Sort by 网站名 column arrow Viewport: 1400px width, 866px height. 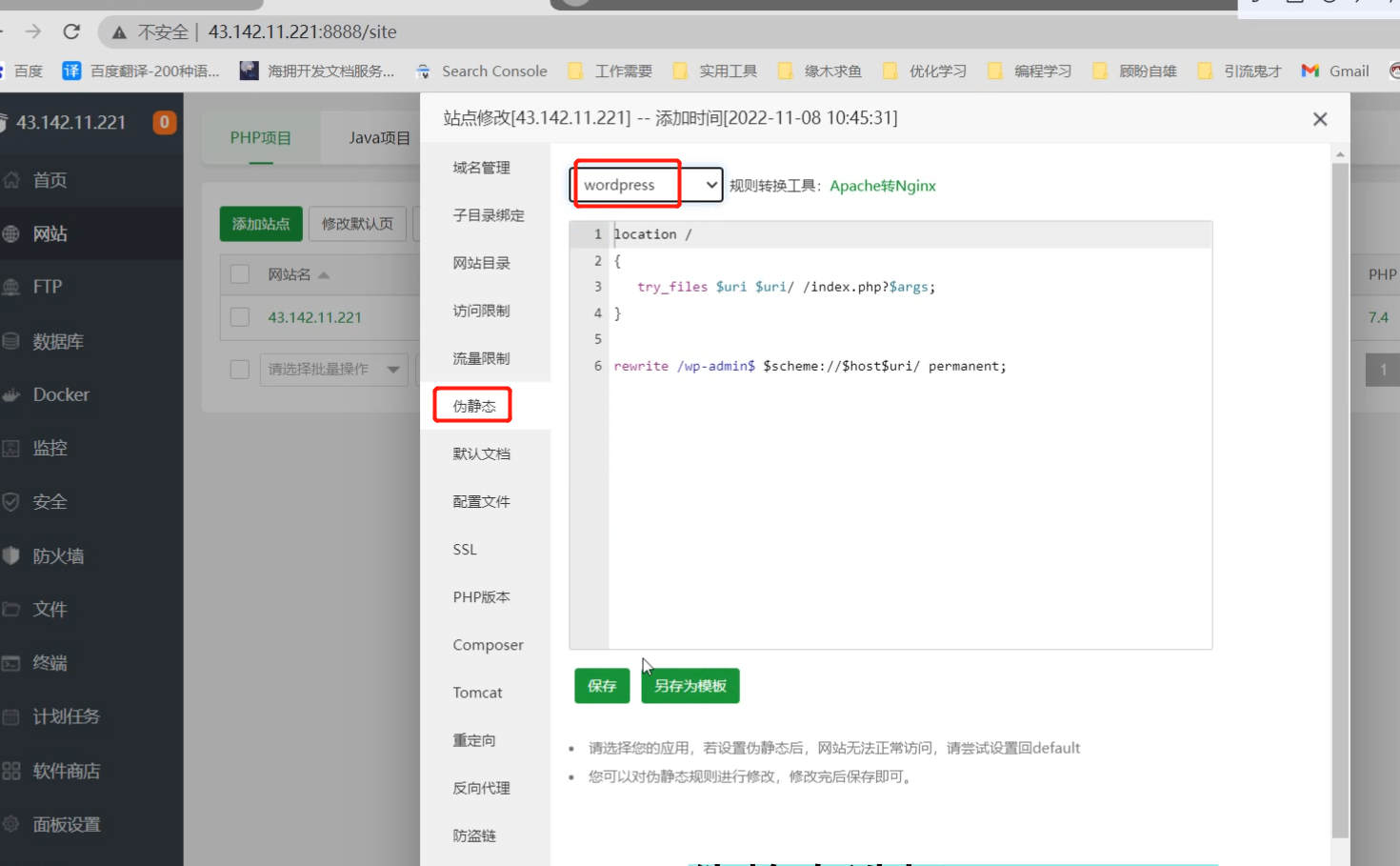click(324, 275)
